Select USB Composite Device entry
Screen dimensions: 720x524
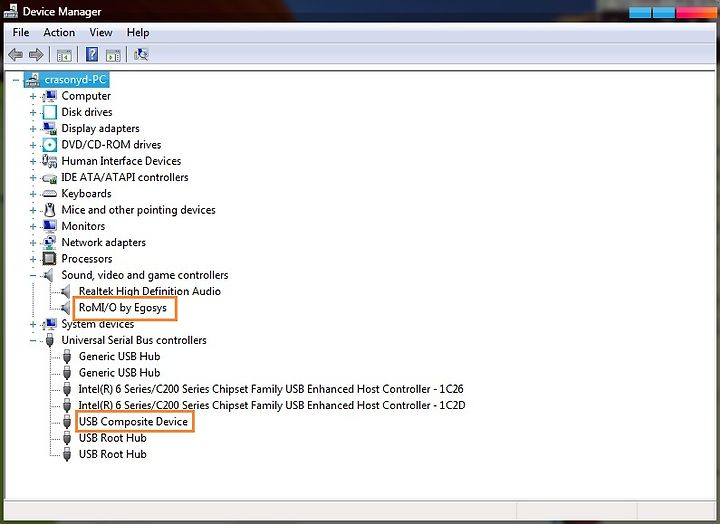click(x=133, y=422)
